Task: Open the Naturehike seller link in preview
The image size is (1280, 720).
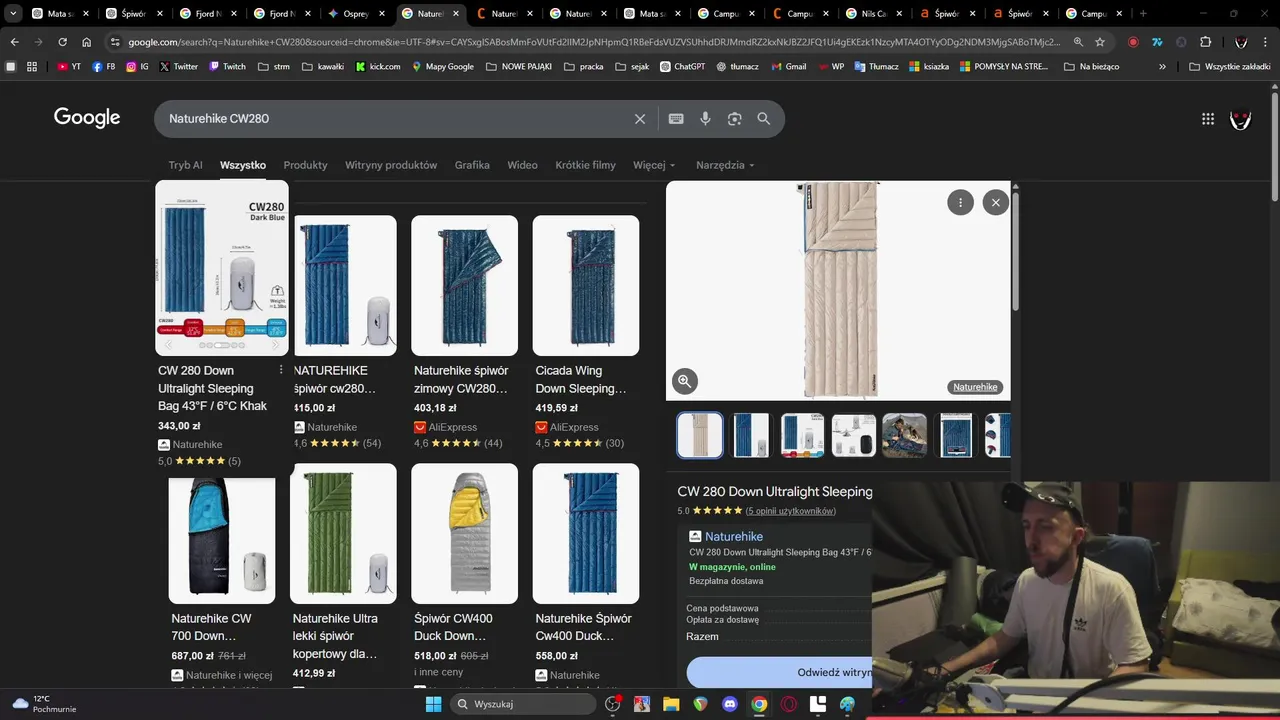Action: click(x=733, y=536)
